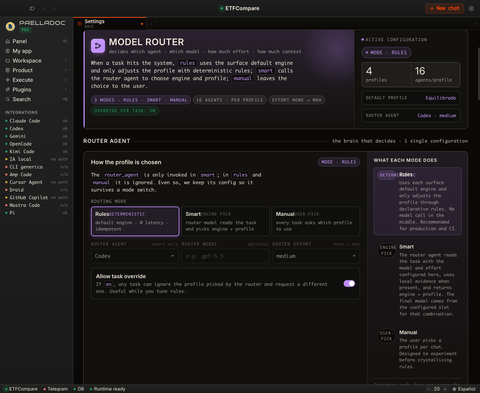Click the Codex medium router agent value
Screen dimensions: 480x393
click(x=437, y=115)
